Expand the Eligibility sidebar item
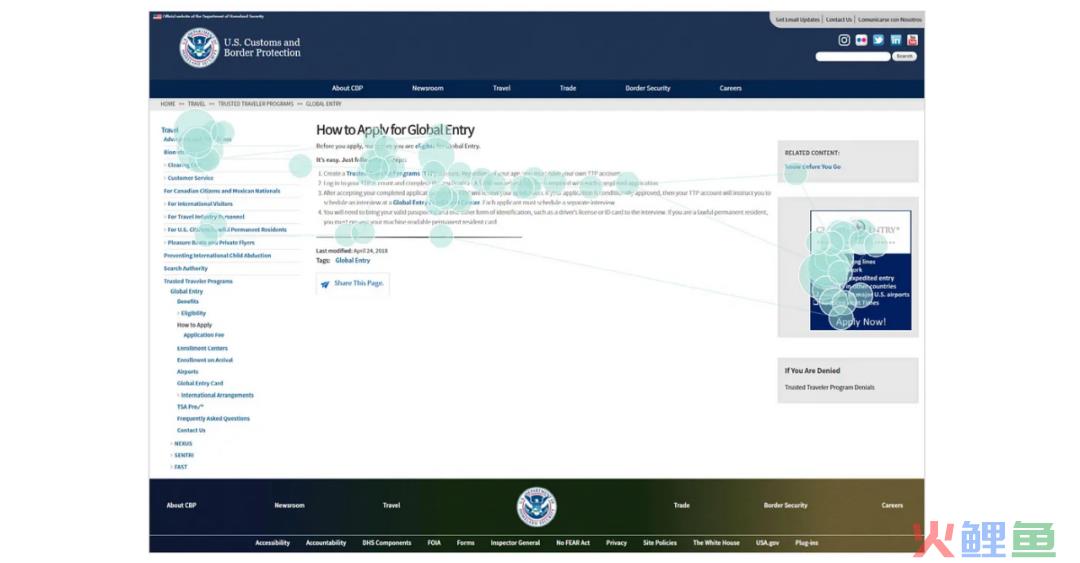Viewport: 1080px width, 563px height. click(x=193, y=314)
